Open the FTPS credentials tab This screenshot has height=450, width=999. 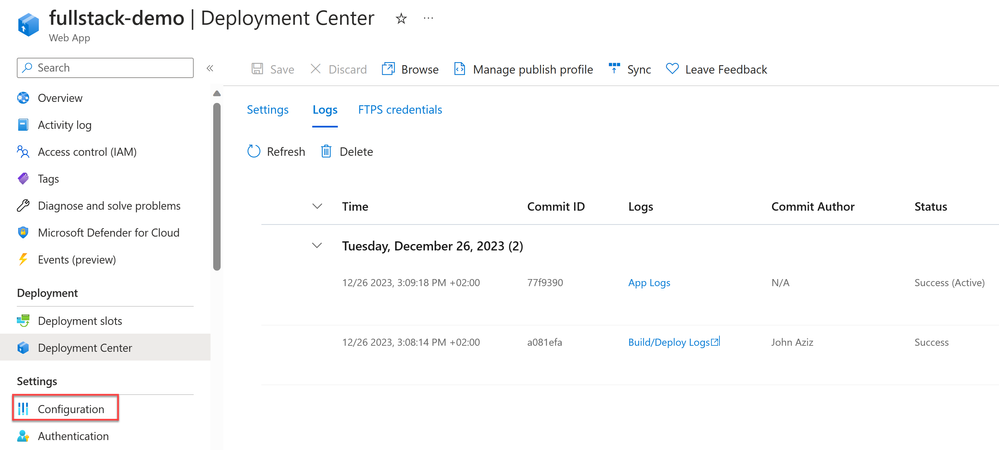(x=400, y=110)
